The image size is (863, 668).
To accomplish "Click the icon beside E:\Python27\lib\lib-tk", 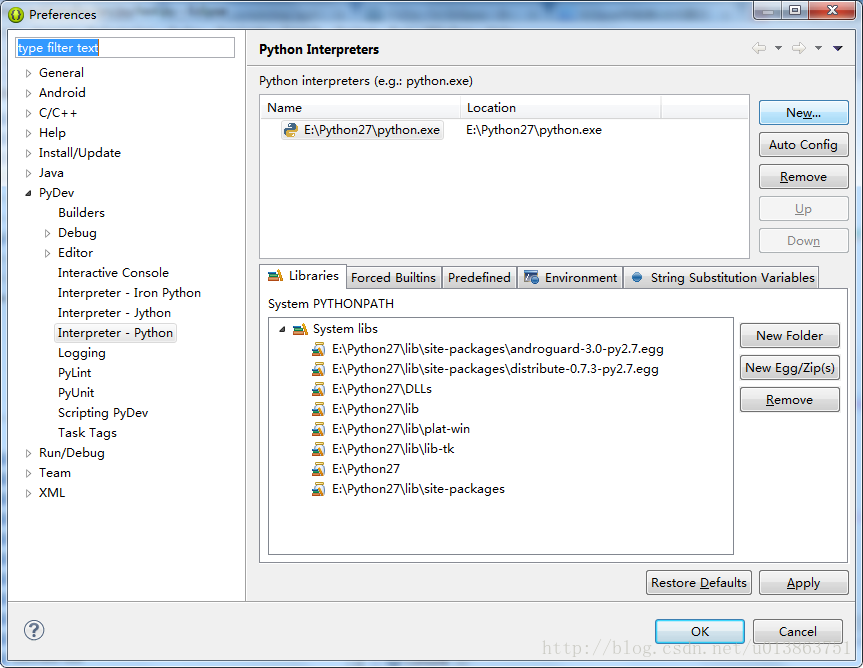I will click(318, 449).
